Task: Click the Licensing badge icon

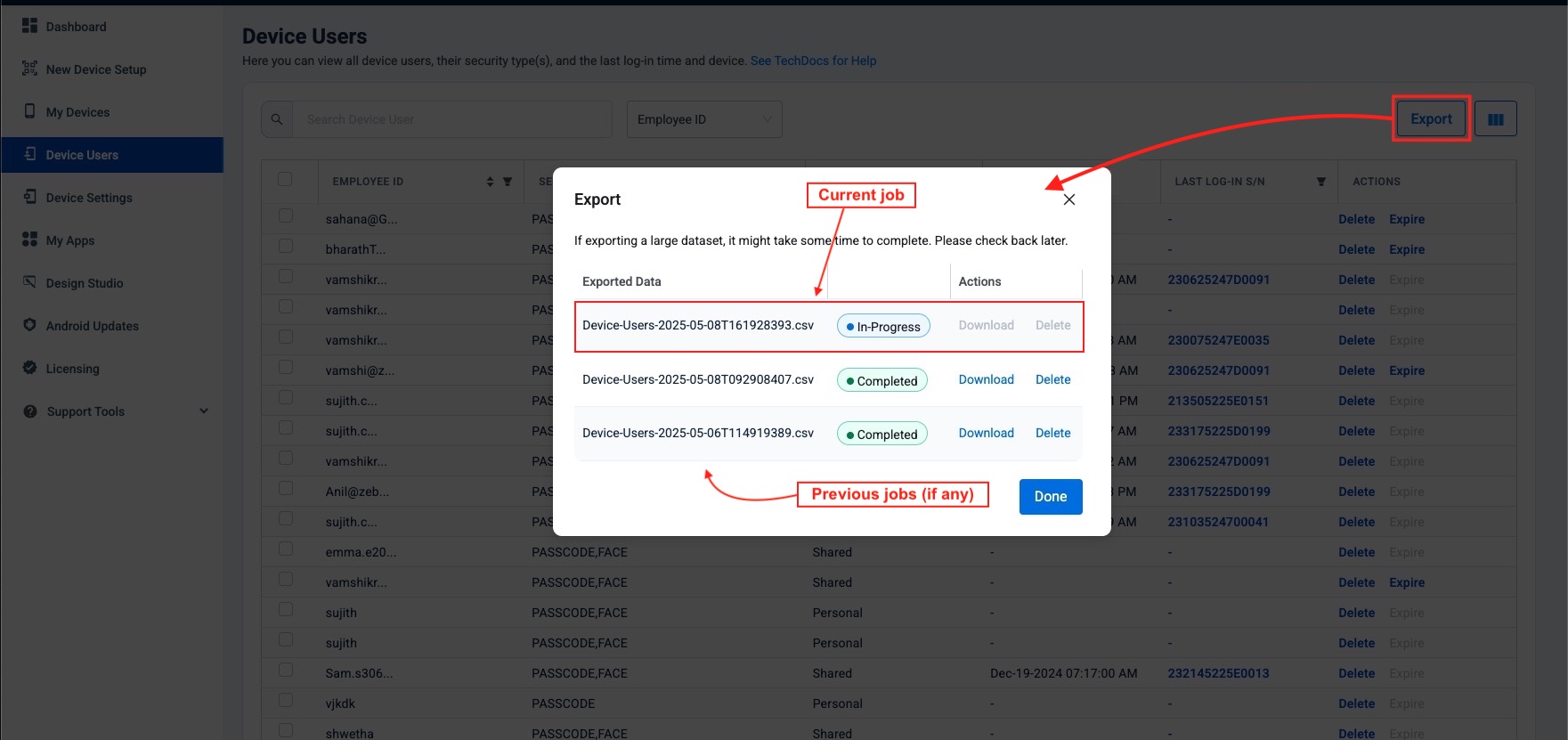Action: 29,368
